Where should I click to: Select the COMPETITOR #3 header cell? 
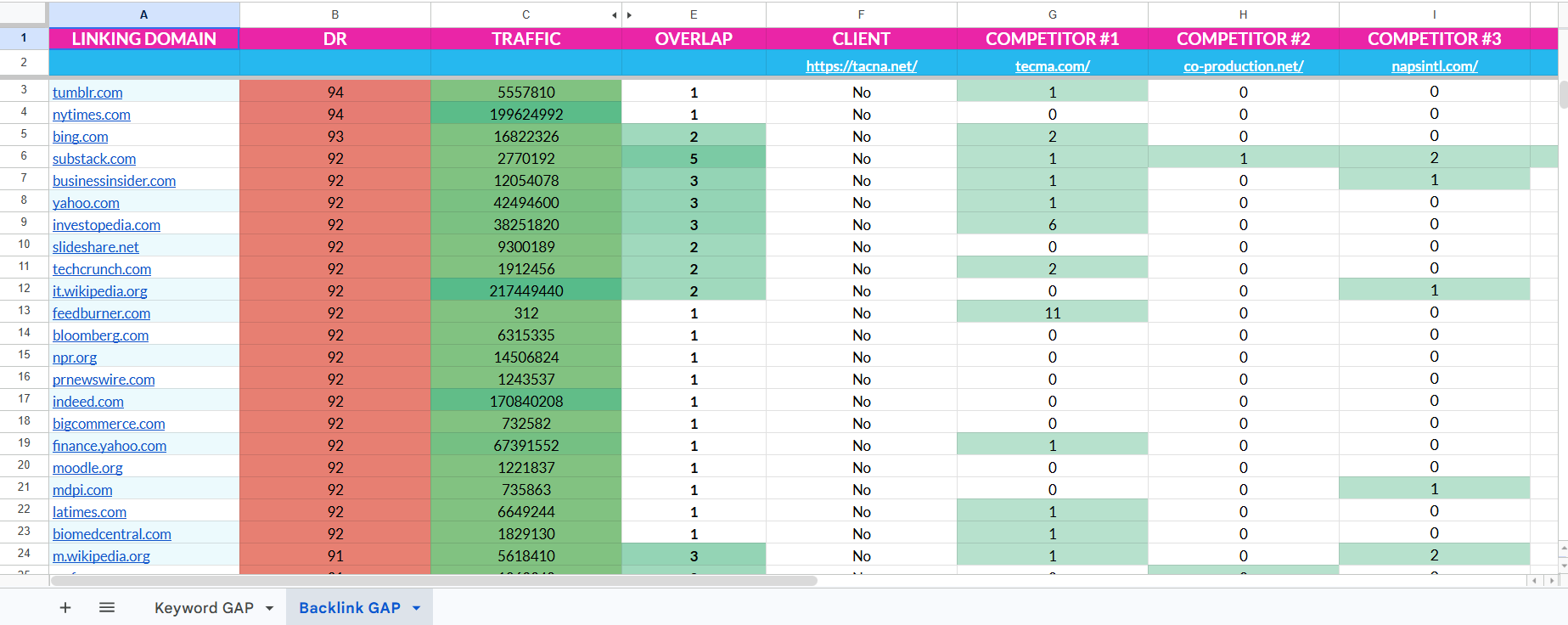(1435, 39)
